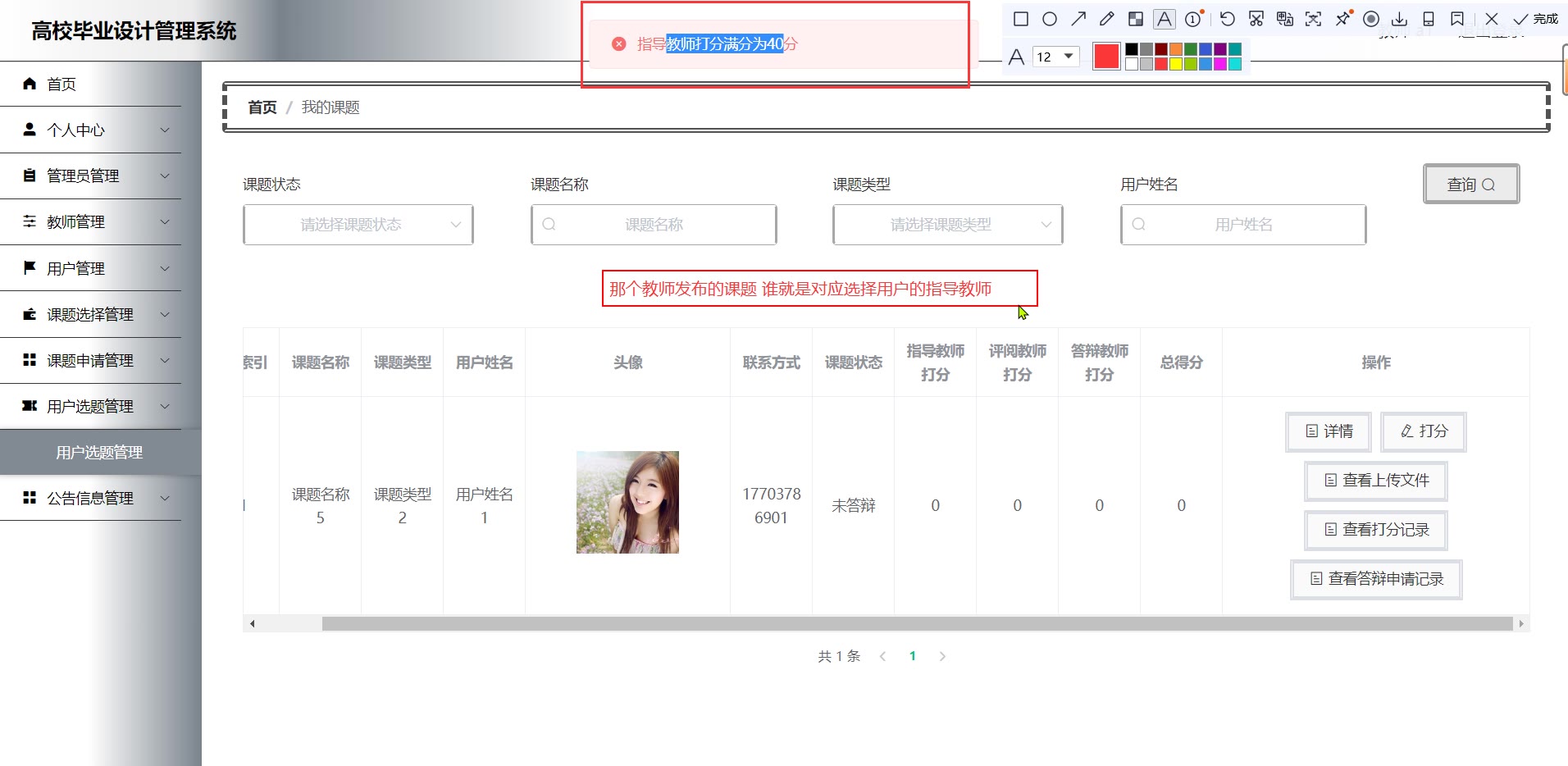
Task: Select the pencil freehand tool
Action: tap(1107, 19)
